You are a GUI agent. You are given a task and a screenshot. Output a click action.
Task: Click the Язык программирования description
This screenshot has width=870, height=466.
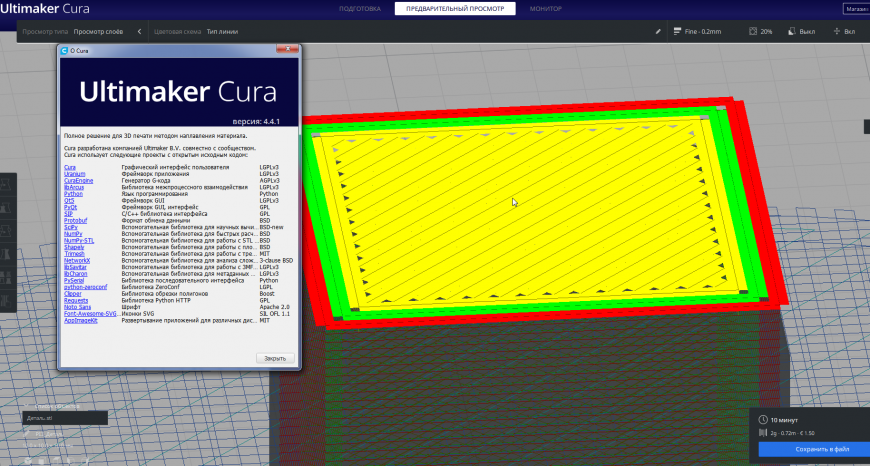[x=155, y=194]
